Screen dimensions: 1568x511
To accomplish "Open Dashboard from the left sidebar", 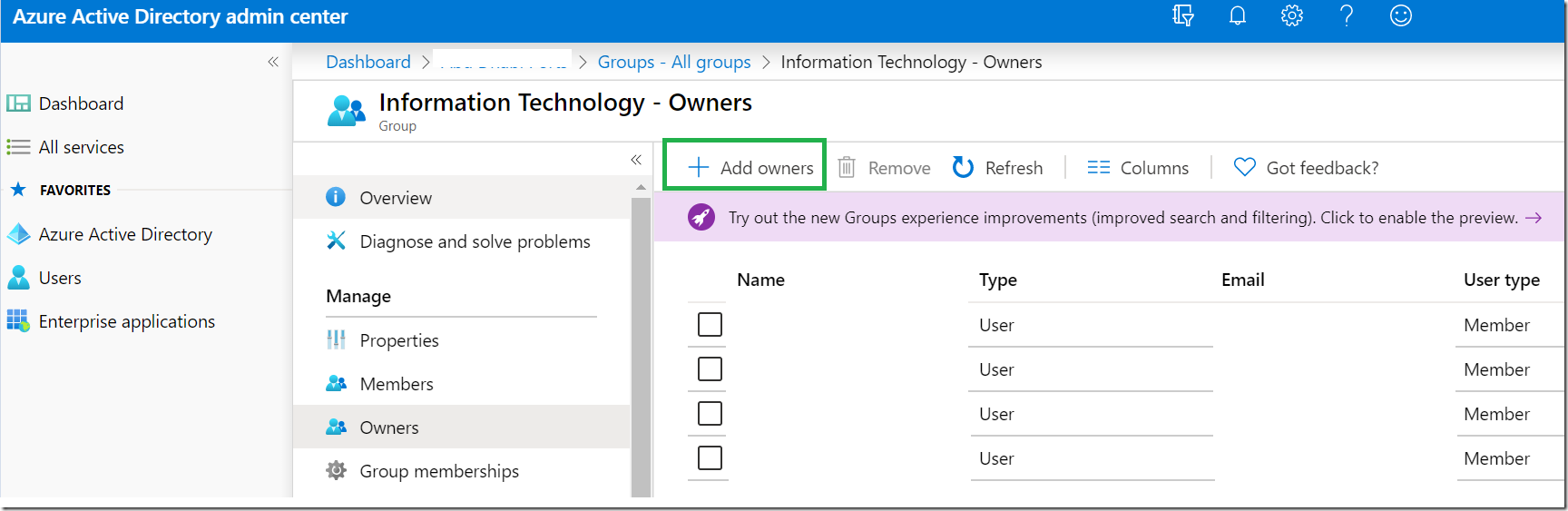I will [81, 103].
